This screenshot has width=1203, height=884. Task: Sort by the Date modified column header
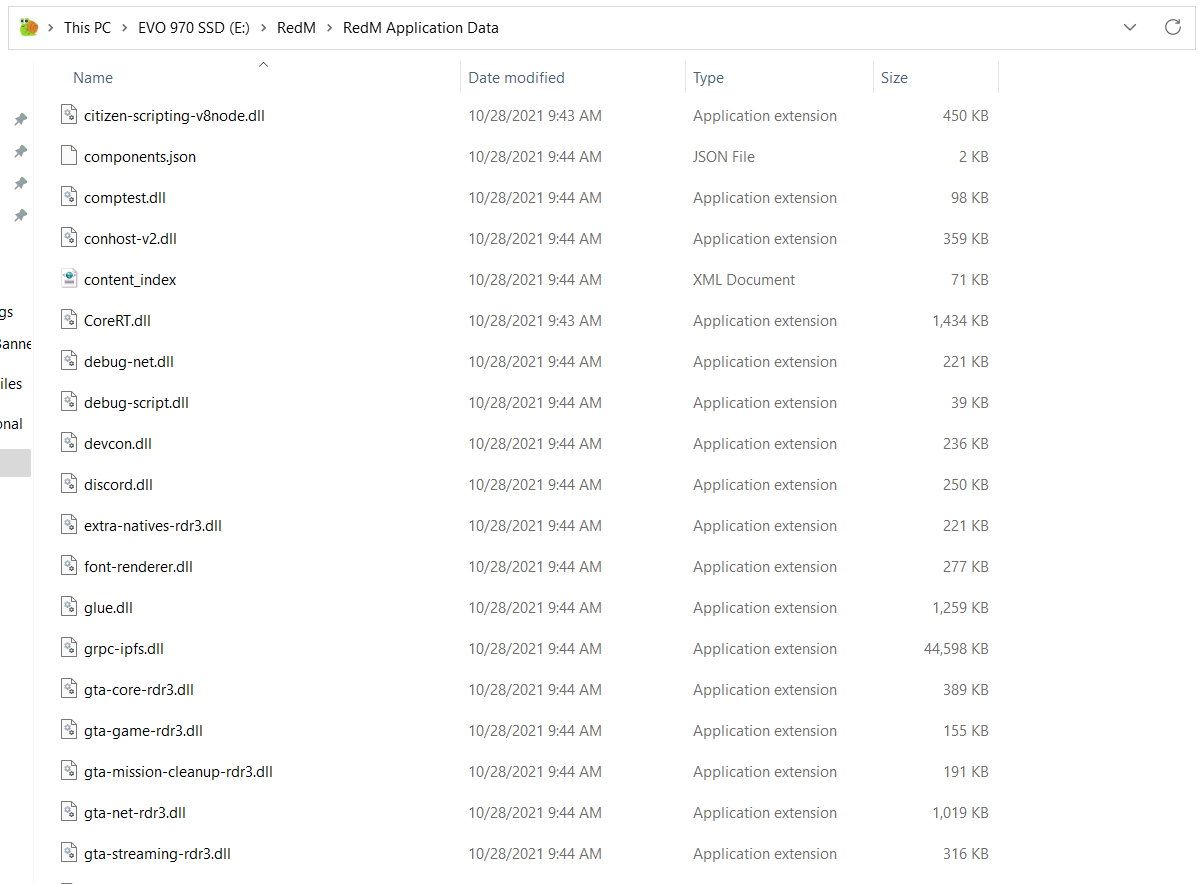click(516, 77)
